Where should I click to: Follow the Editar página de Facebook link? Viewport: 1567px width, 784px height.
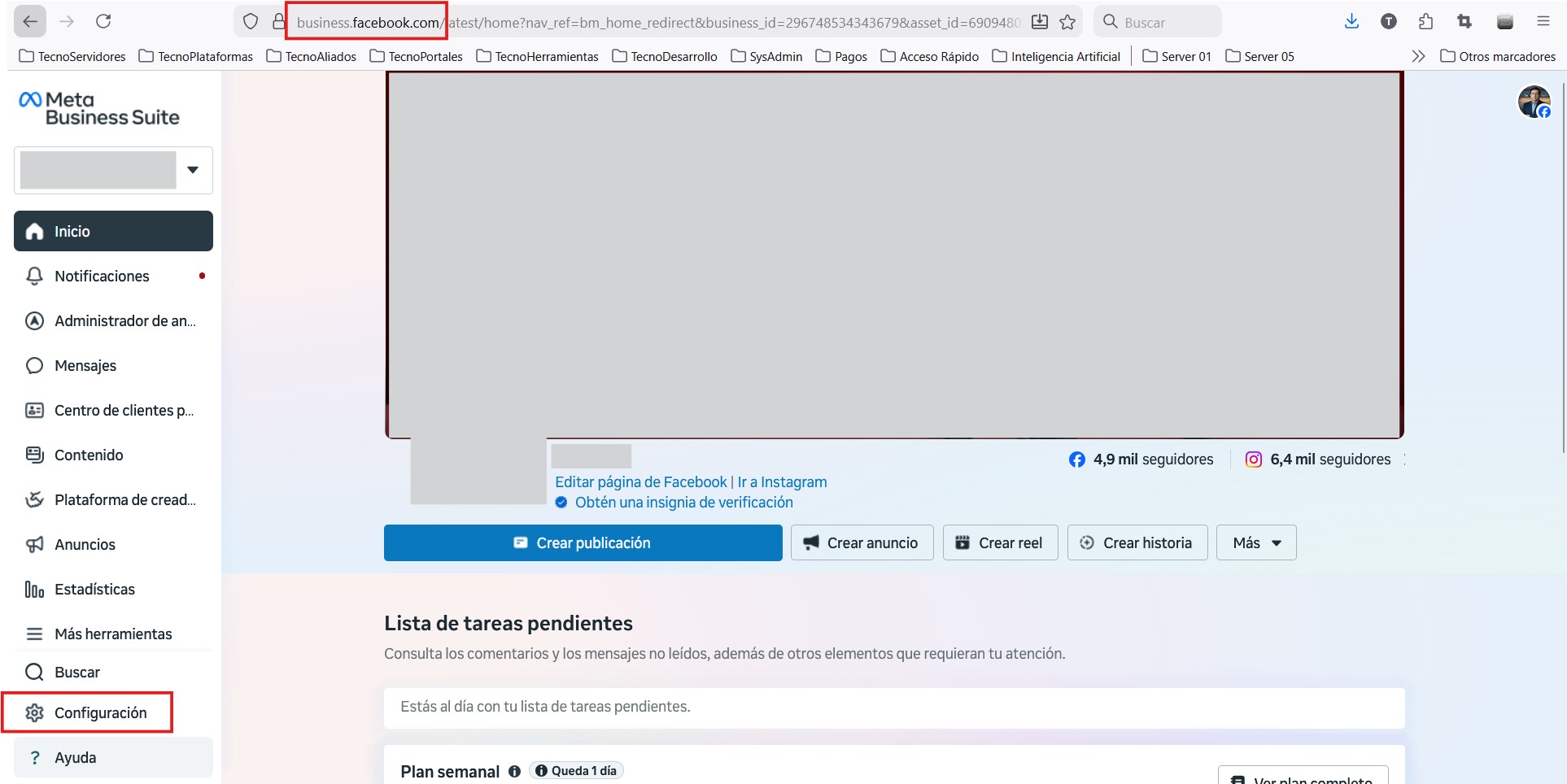tap(640, 482)
